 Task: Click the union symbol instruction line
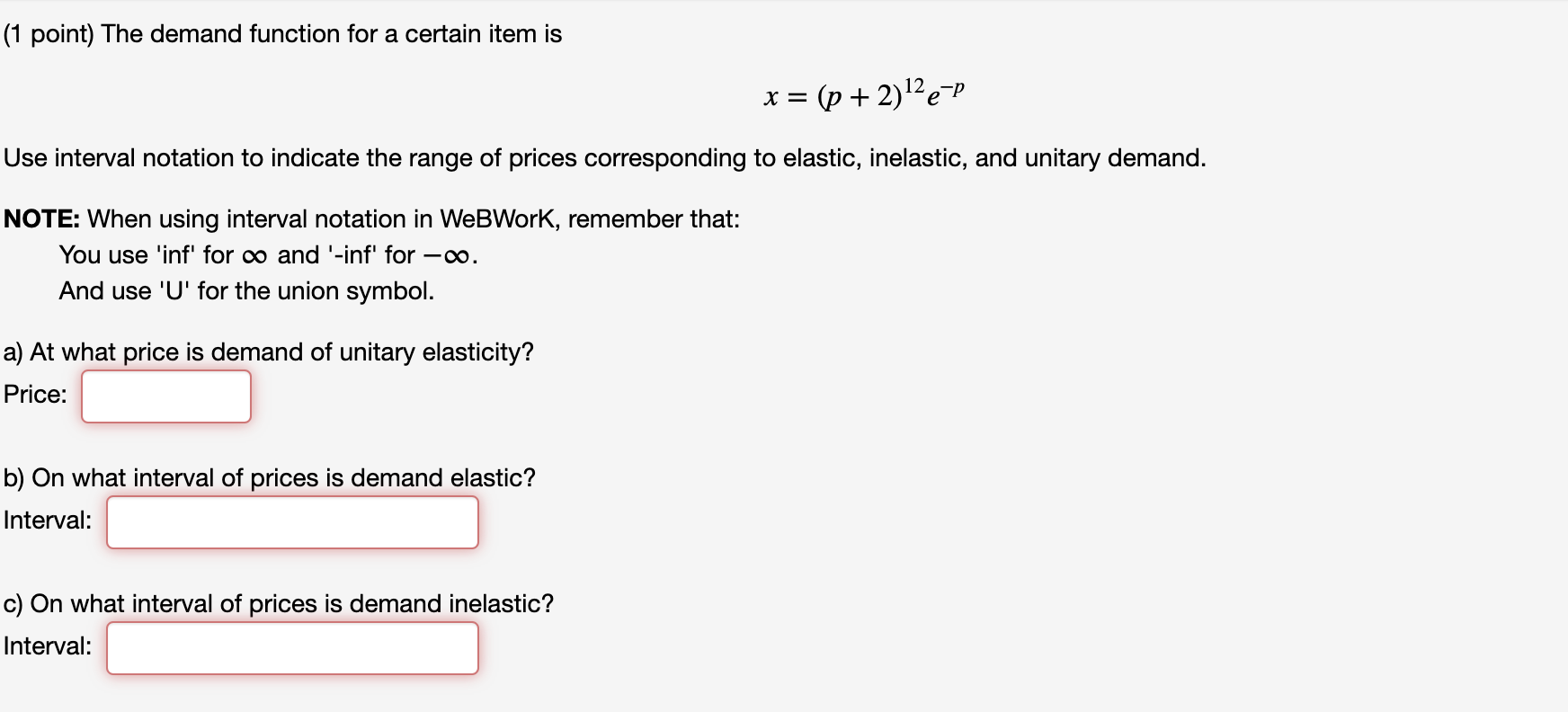(246, 290)
